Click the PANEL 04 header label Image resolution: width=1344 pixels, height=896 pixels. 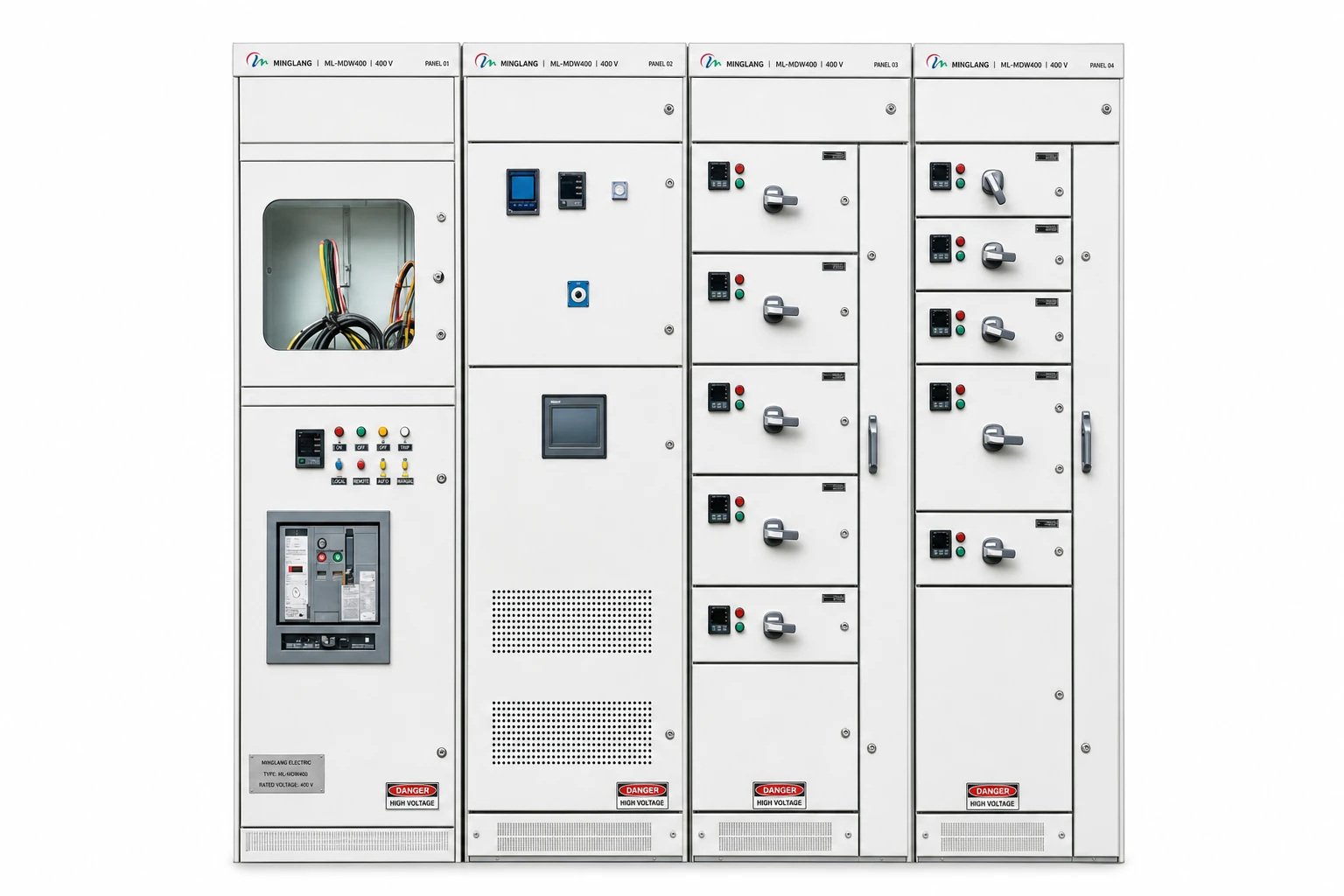(1102, 66)
